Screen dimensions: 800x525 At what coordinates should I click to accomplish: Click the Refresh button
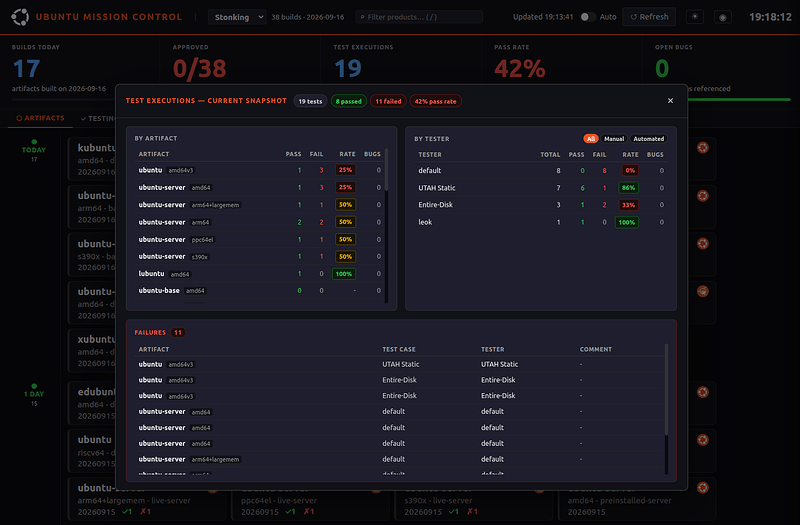pyautogui.click(x=649, y=17)
